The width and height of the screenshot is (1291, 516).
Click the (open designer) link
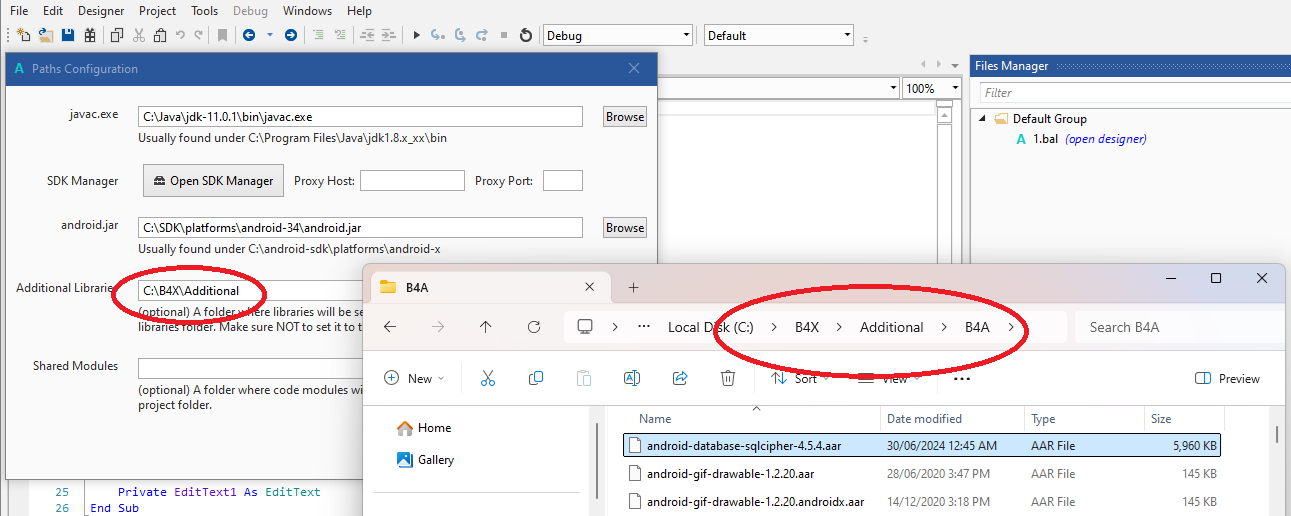click(1105, 139)
